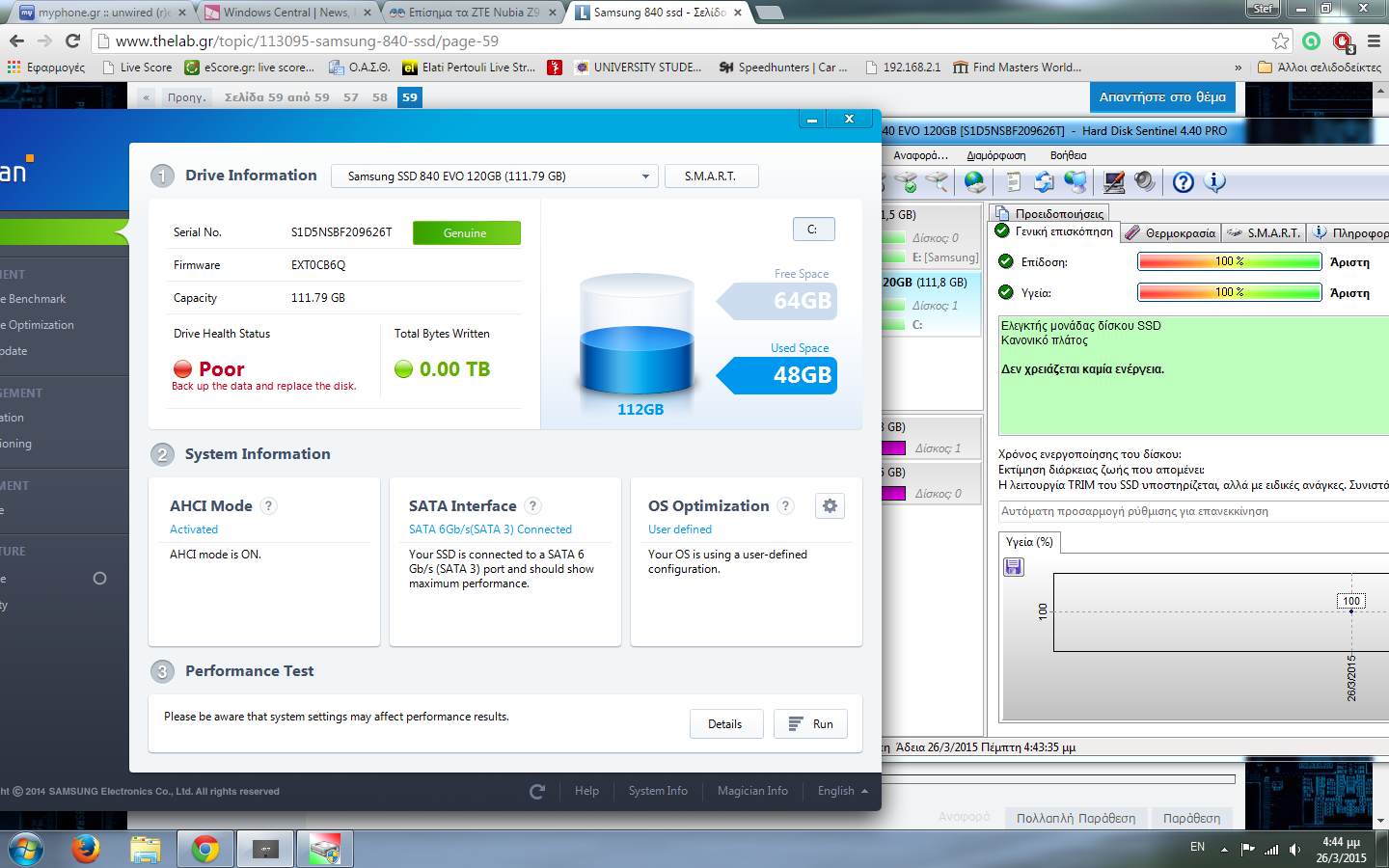Screen dimensions: 1389x868
Task: Open the blue question mark help icon
Action: (x=1184, y=181)
